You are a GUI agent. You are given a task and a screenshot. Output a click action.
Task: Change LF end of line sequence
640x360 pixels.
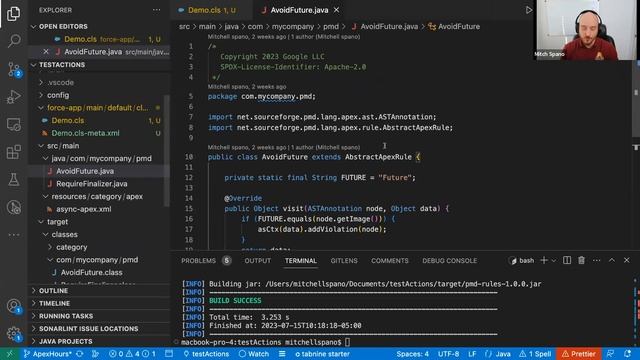pyautogui.click(x=472, y=354)
